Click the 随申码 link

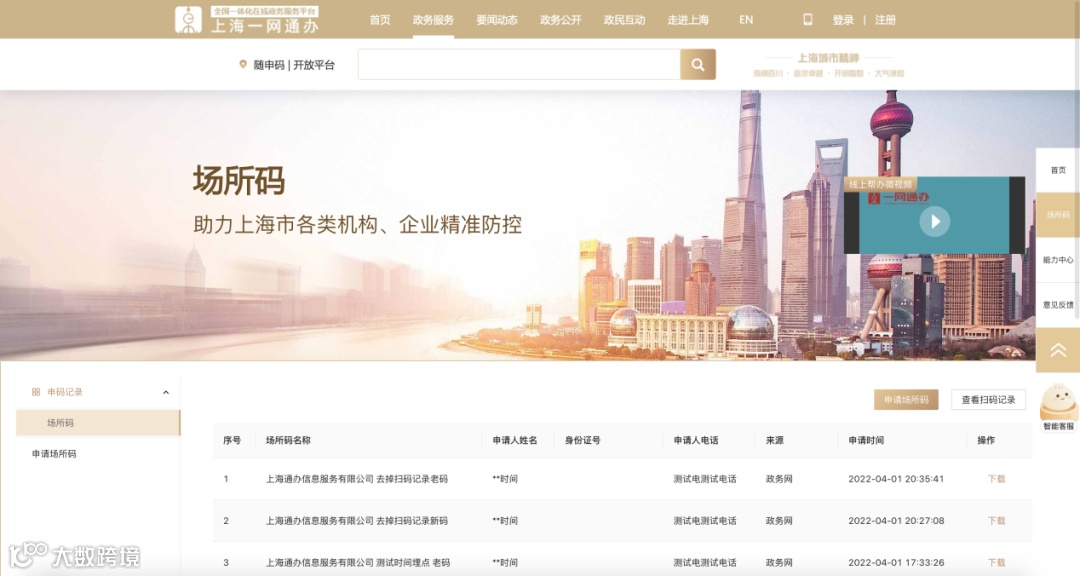pos(269,65)
